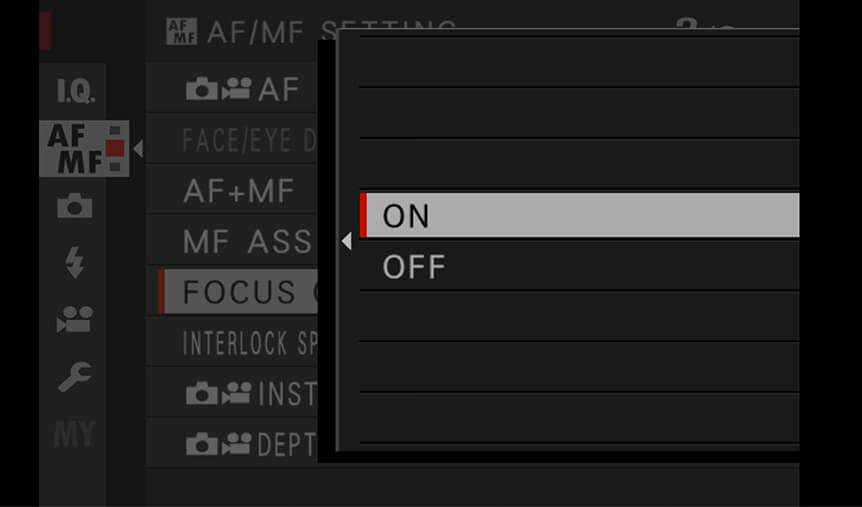Open the wrench setup menu icon
862x507 pixels.
point(75,377)
